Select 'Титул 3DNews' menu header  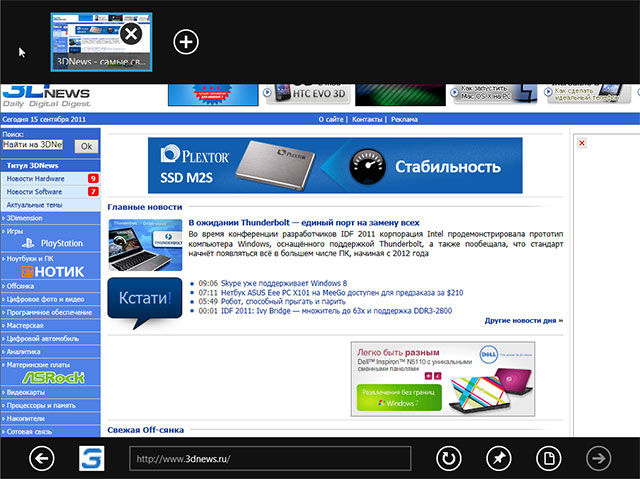51,165
